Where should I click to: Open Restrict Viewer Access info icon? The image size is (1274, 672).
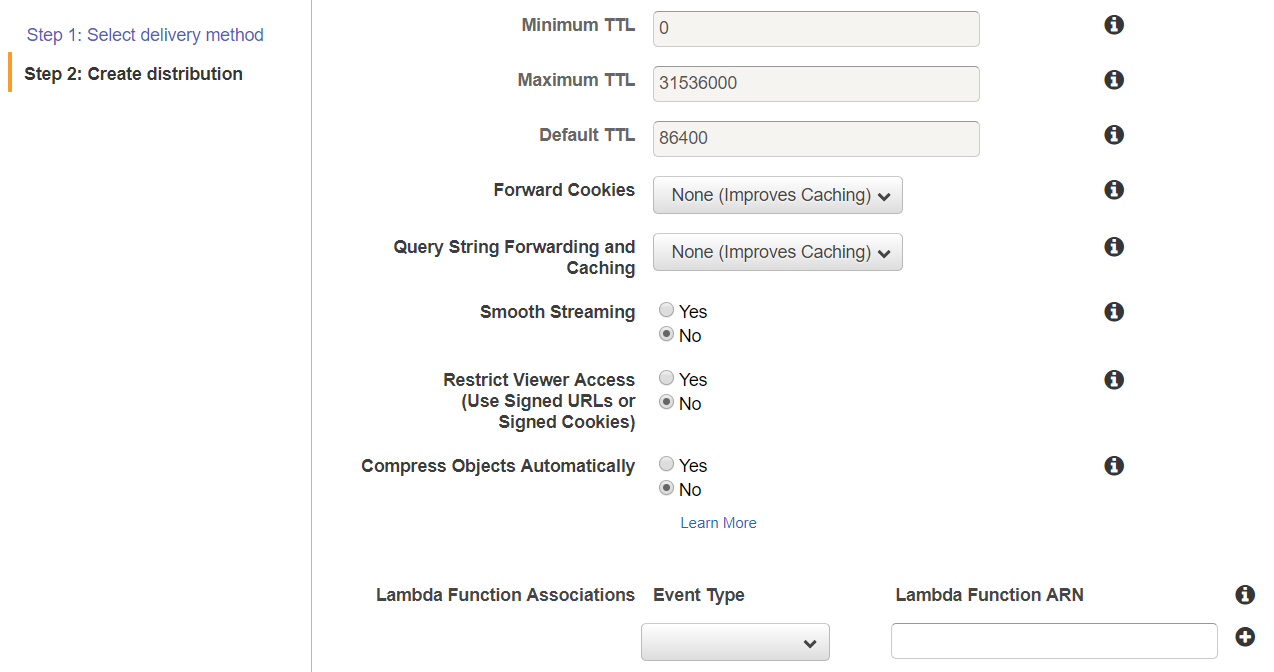click(x=1114, y=380)
